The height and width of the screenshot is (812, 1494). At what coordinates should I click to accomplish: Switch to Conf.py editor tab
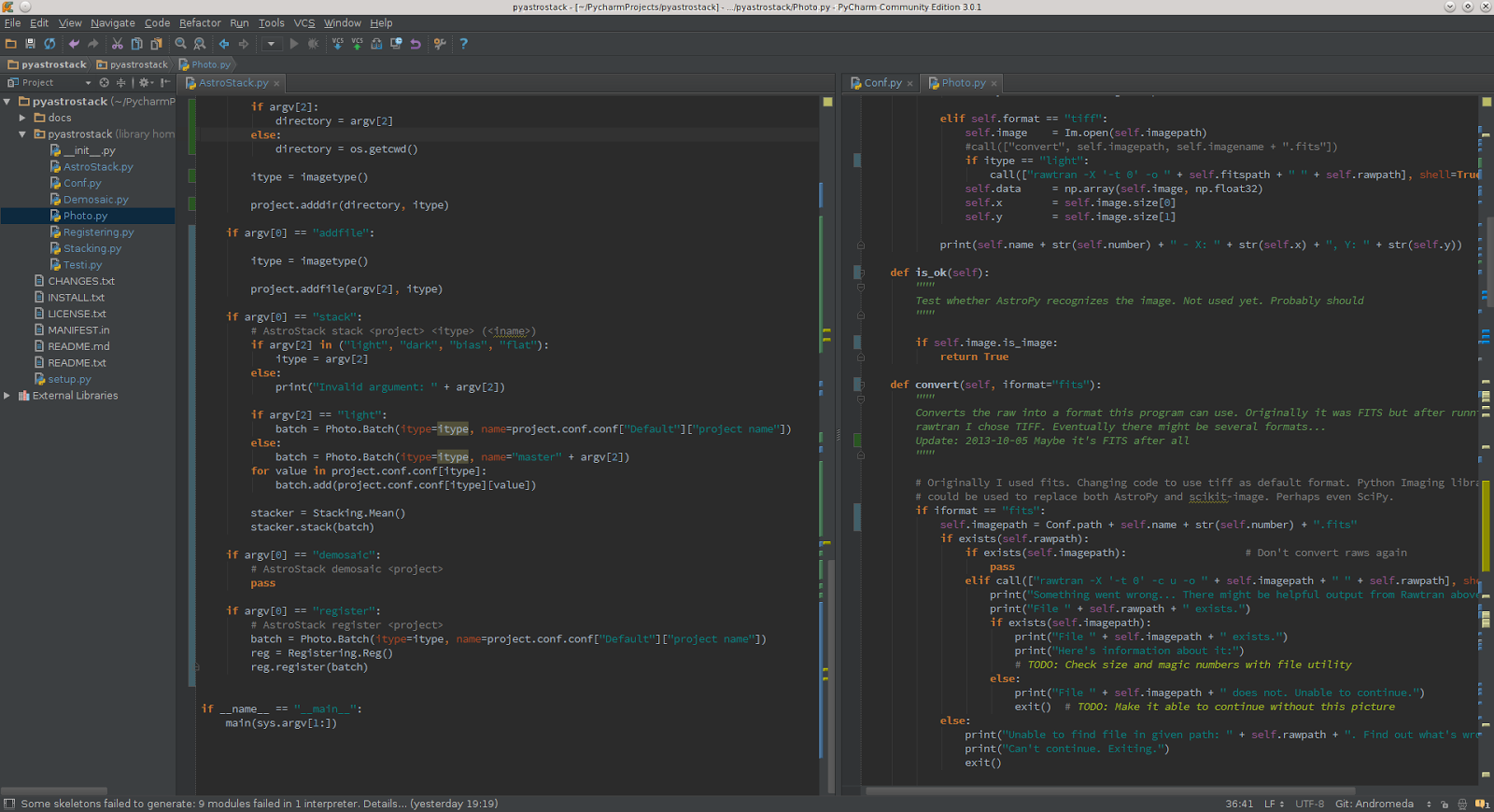tap(882, 83)
